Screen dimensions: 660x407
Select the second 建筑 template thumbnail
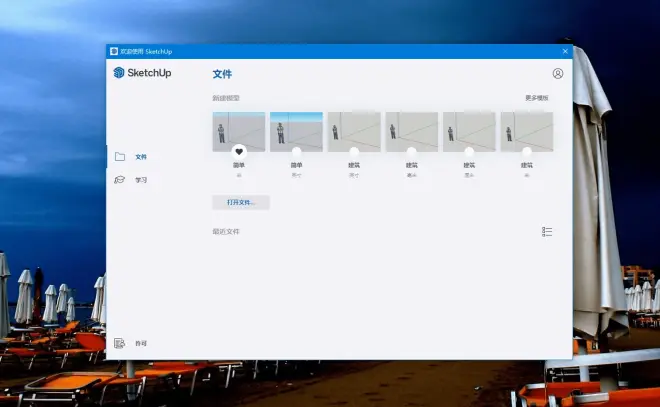pyautogui.click(x=412, y=130)
